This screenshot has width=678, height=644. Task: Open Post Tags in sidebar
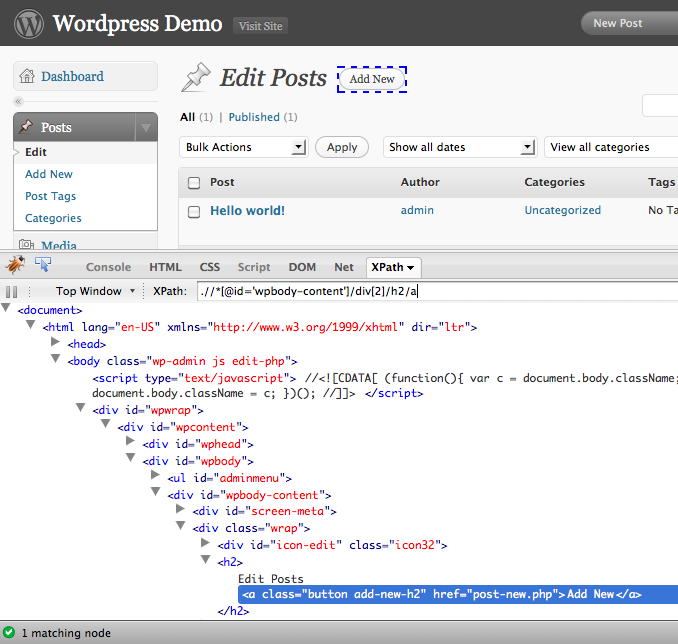(x=51, y=196)
